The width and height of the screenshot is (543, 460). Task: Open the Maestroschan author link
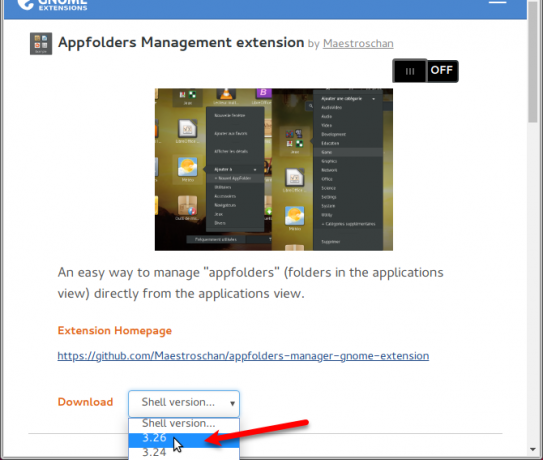click(358, 44)
